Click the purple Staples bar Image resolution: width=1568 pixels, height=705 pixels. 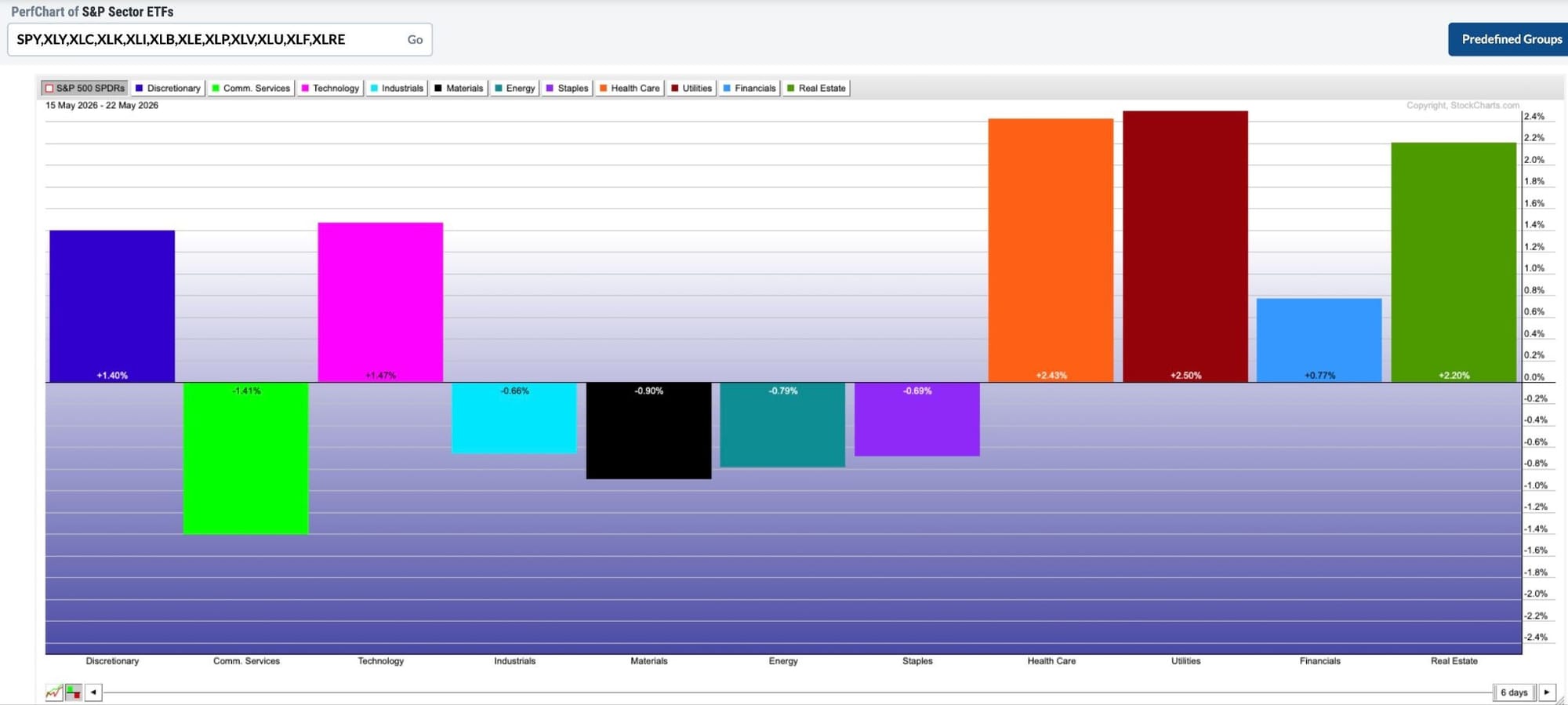916,420
